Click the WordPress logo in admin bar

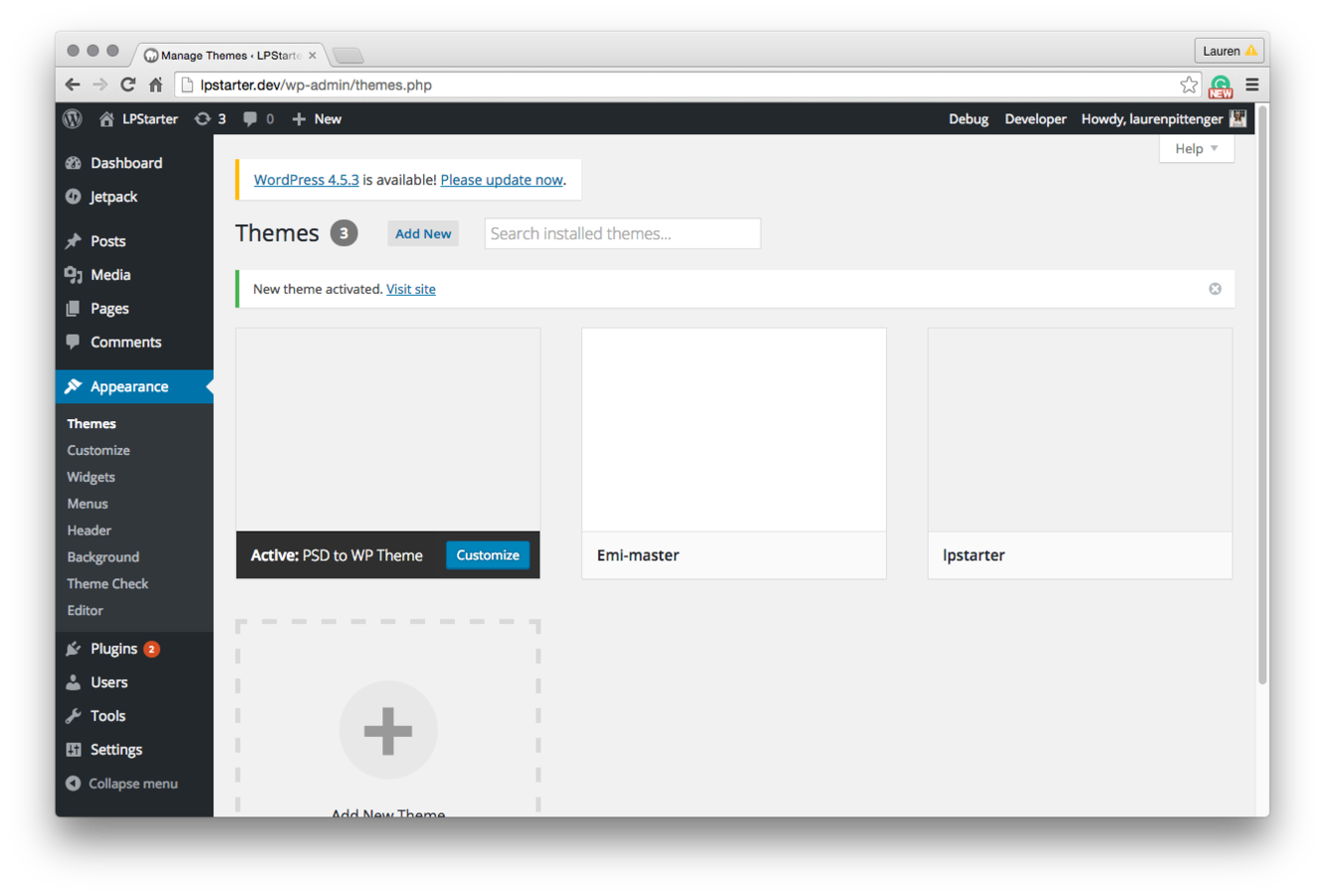click(x=73, y=118)
